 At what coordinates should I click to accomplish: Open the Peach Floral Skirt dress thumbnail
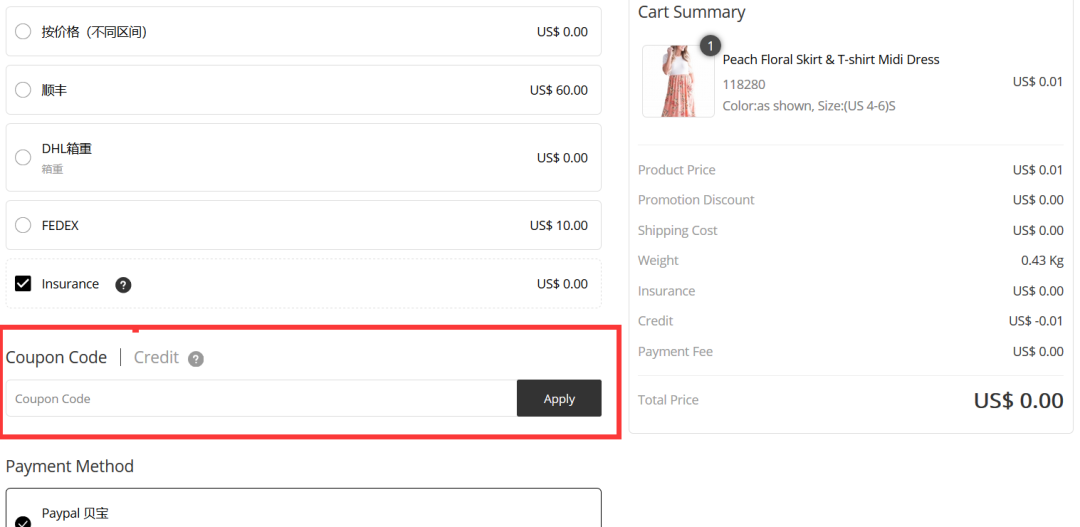(x=678, y=81)
